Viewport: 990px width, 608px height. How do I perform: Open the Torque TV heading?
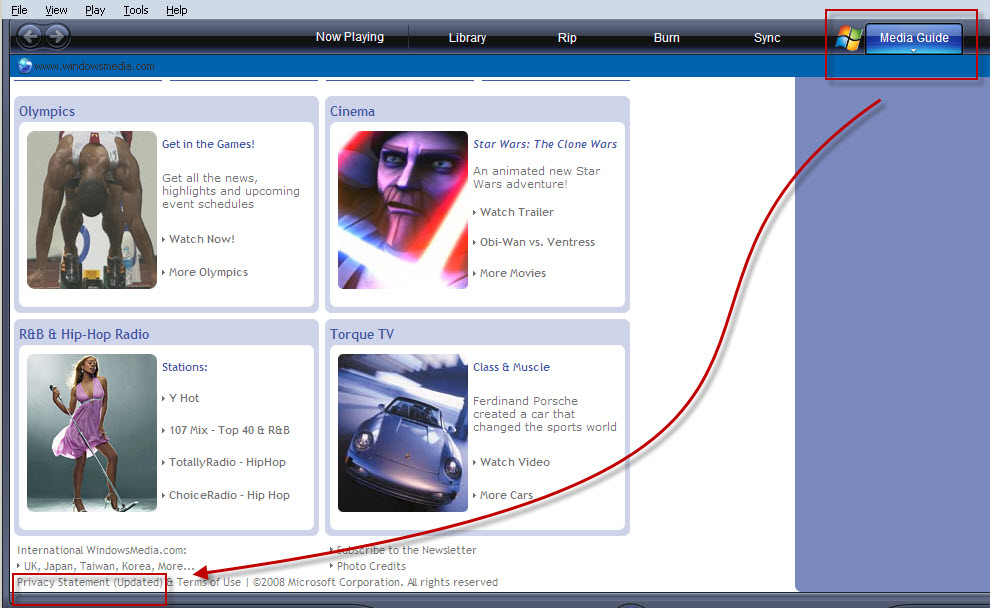pyautogui.click(x=362, y=334)
